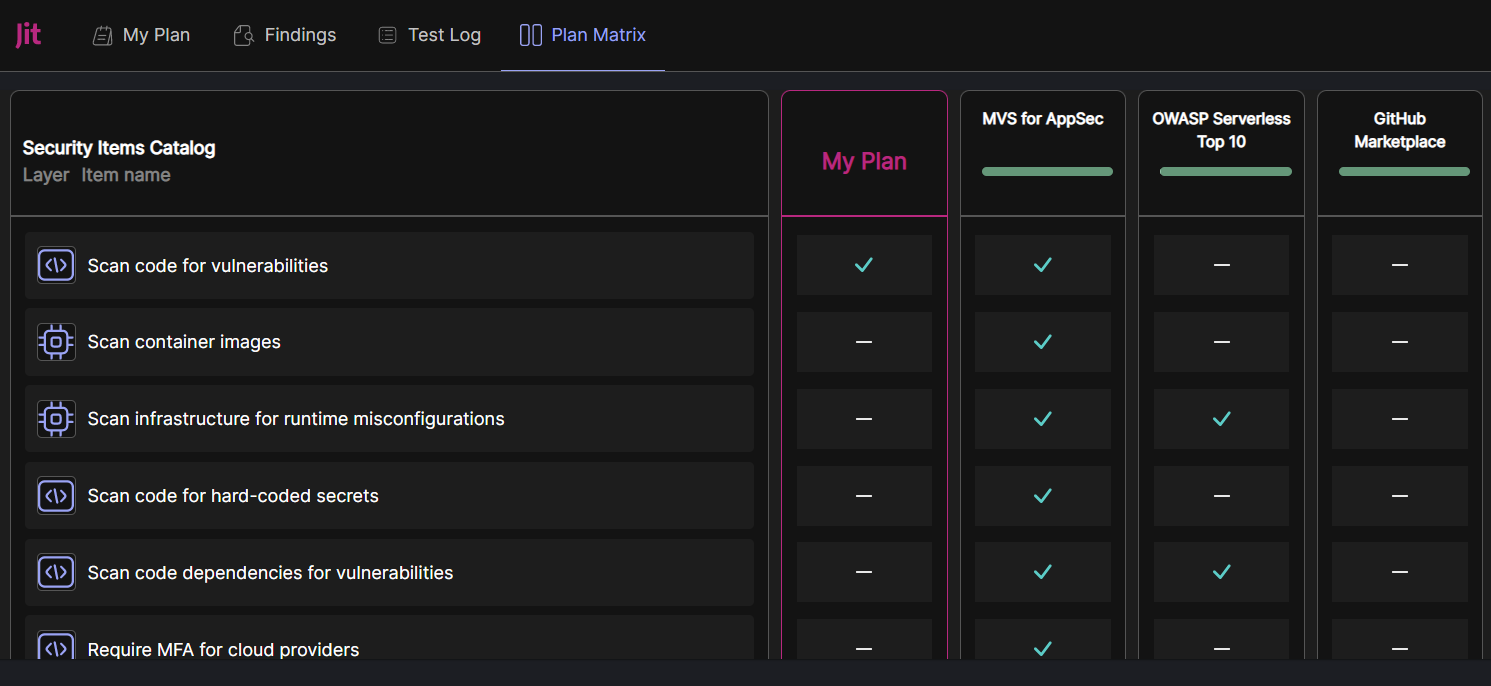Click GitHub Marketplace dash for Scan code for vulnerabilities
The height and width of the screenshot is (686, 1491).
(x=1400, y=265)
